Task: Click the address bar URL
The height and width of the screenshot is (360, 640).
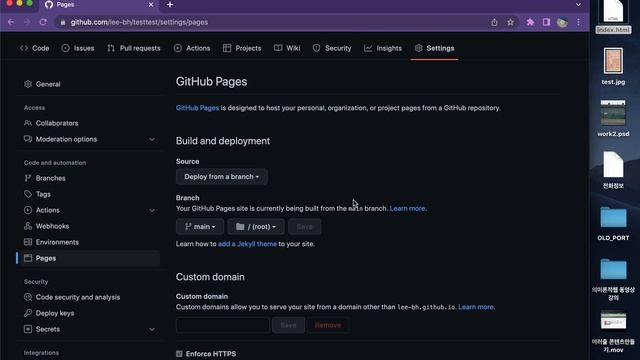Action: 139,22
